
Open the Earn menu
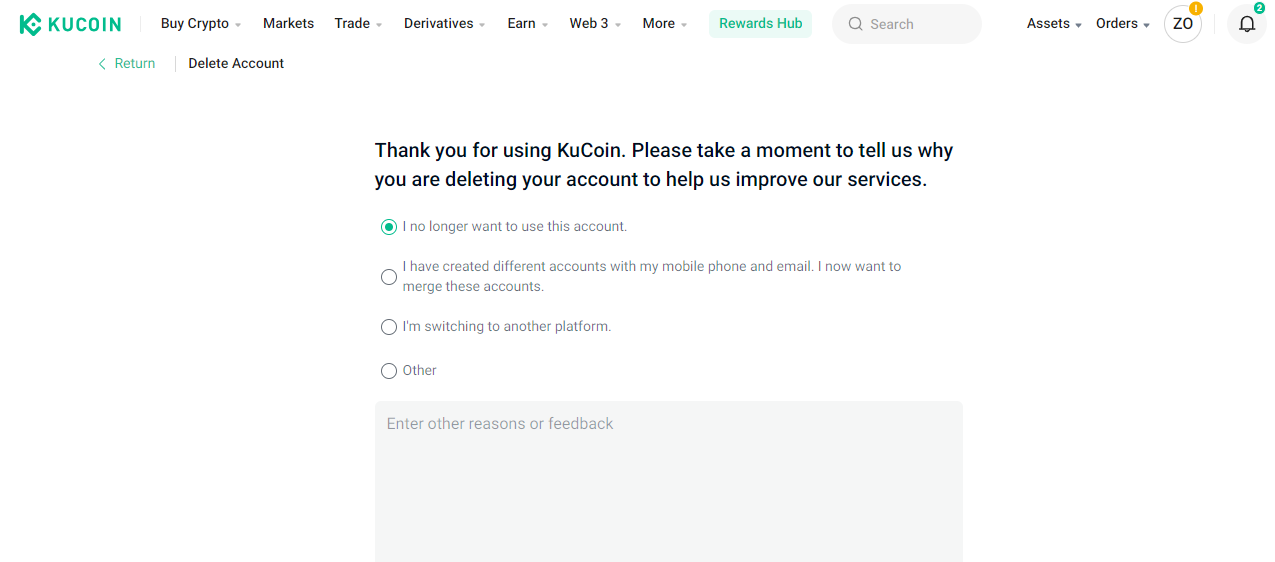click(x=528, y=24)
